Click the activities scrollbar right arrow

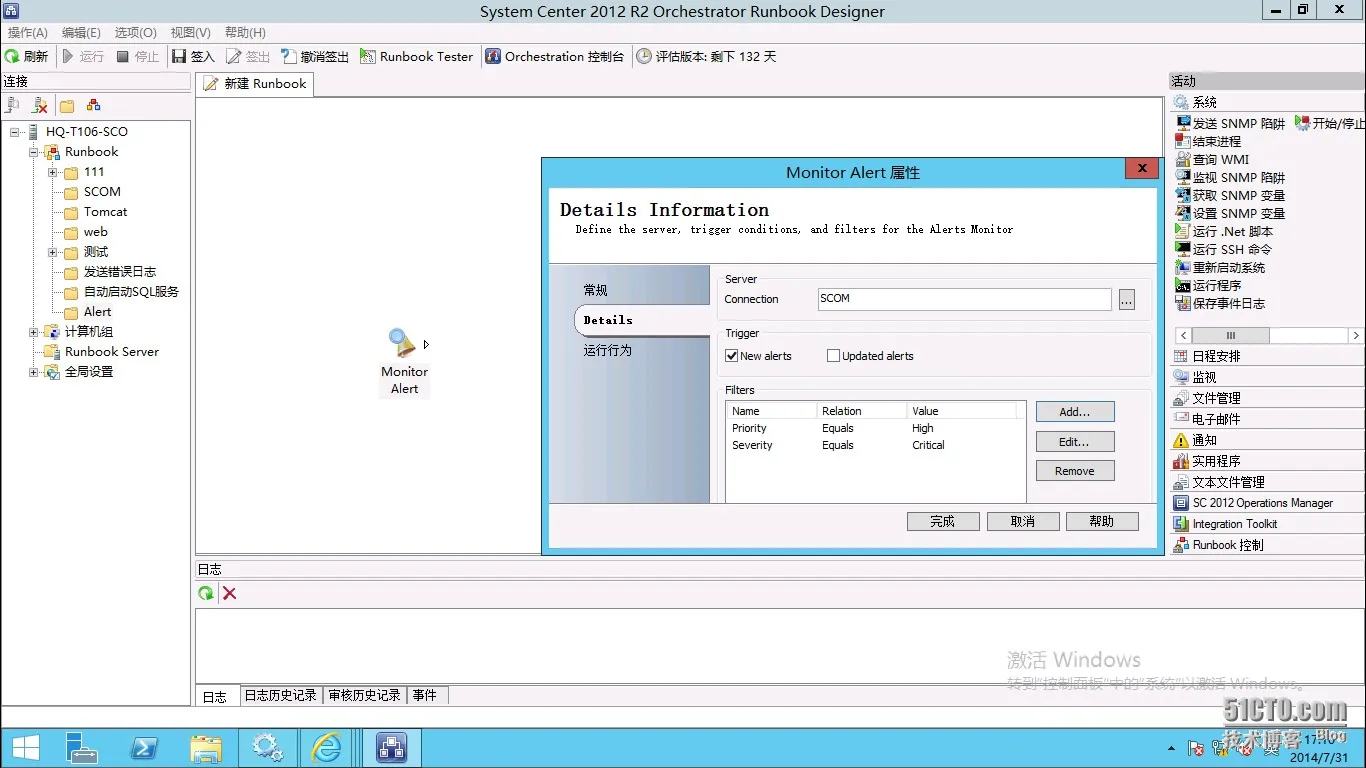click(x=1356, y=336)
